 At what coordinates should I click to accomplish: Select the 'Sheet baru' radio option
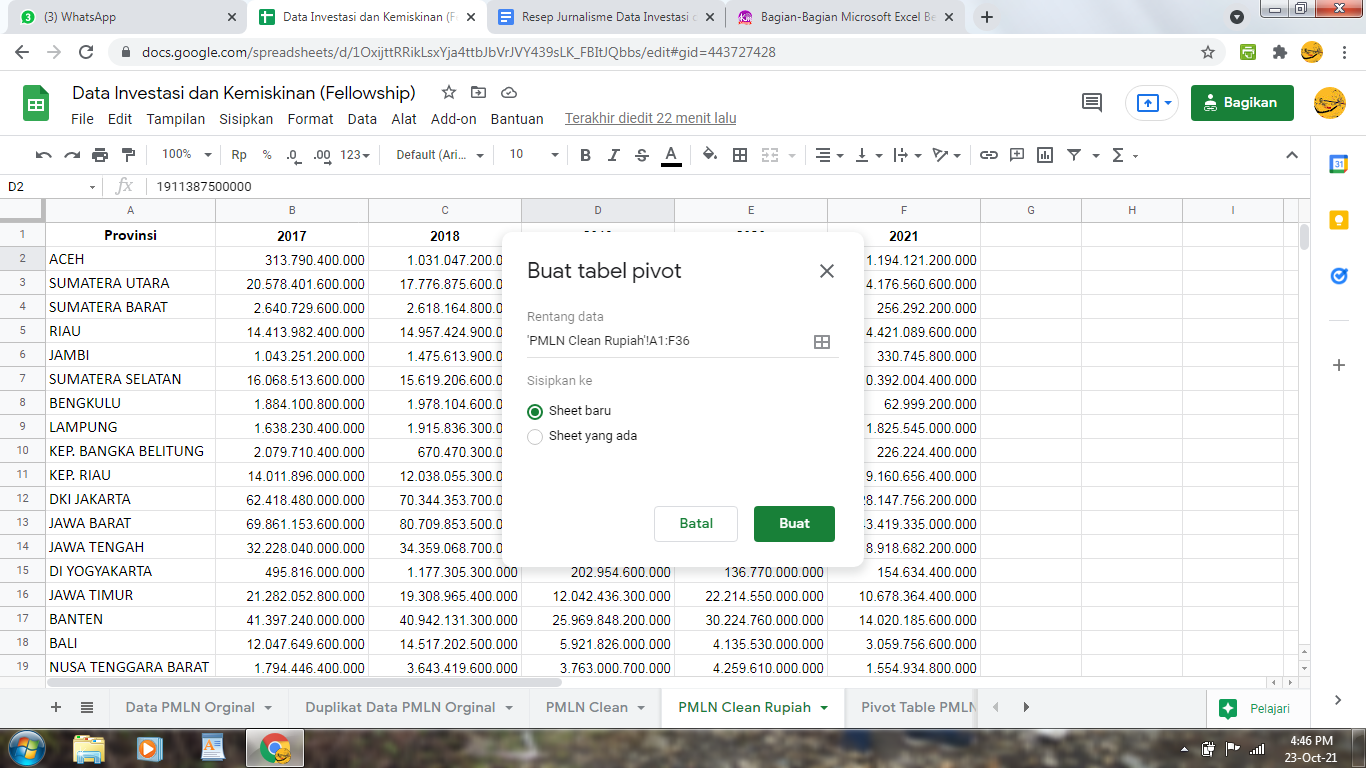pyautogui.click(x=535, y=411)
